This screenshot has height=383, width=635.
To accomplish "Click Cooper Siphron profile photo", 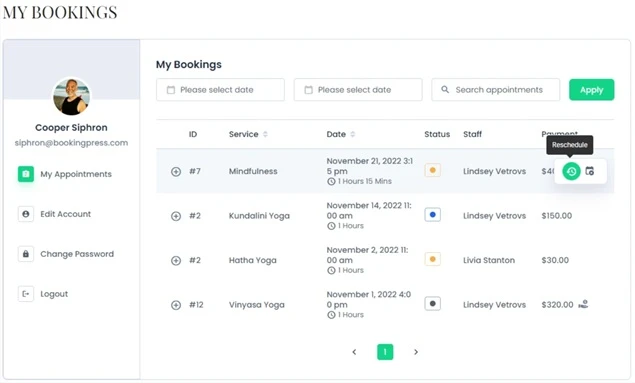I will pyautogui.click(x=72, y=97).
